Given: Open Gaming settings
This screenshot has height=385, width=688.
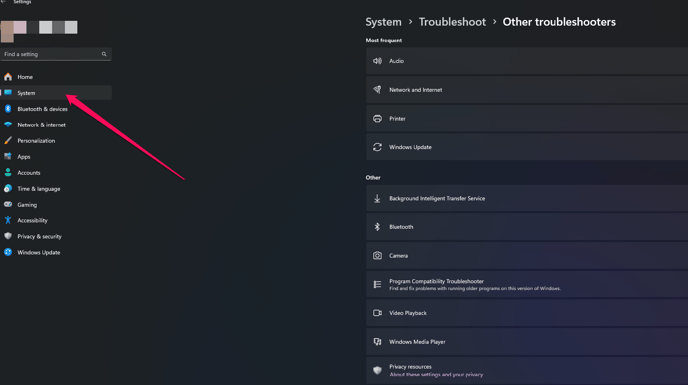Looking at the screenshot, I should 56,204.
